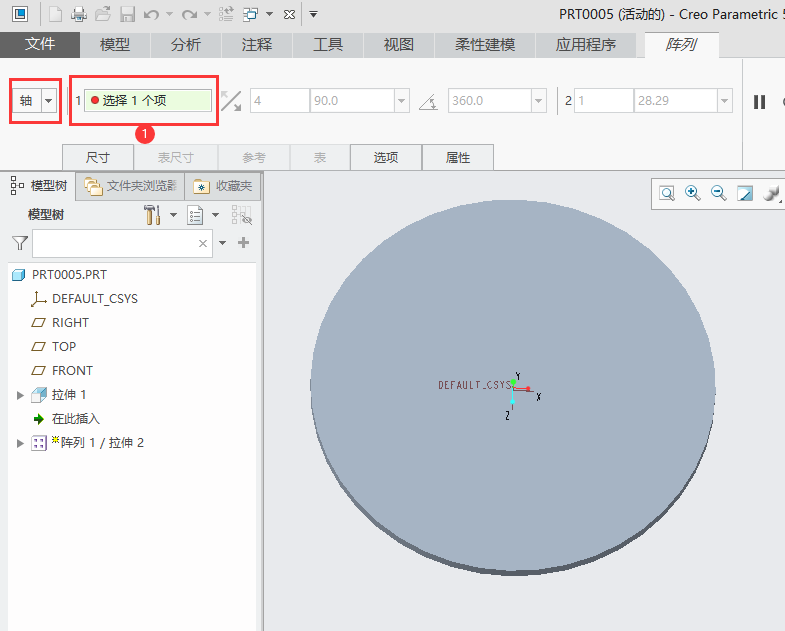Click the Save disk icon
The image size is (785, 631).
pos(127,14)
